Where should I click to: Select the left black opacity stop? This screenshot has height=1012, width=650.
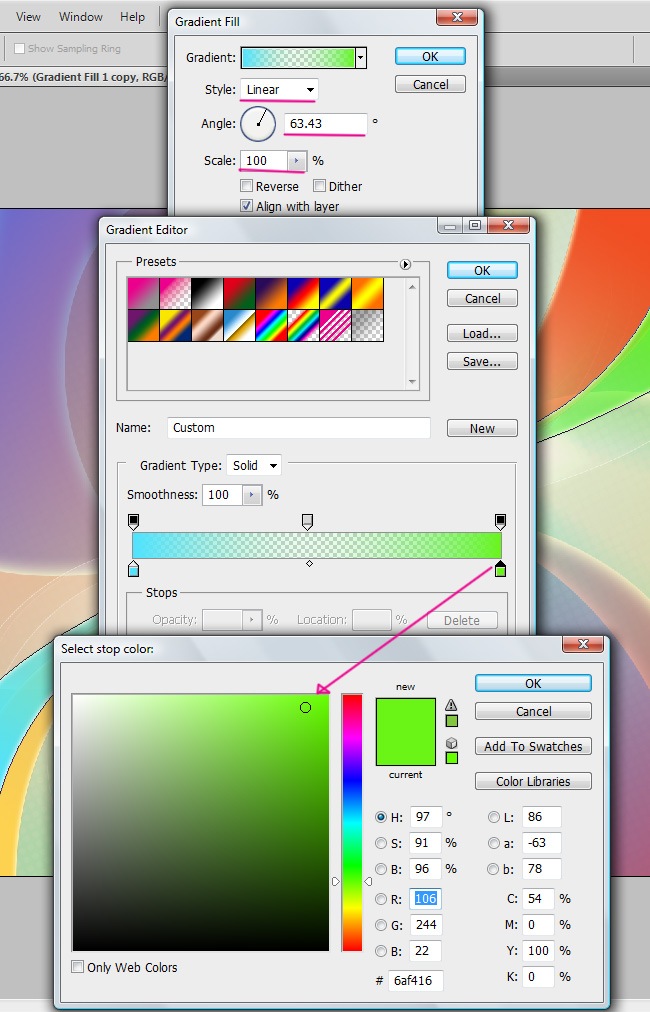click(134, 521)
